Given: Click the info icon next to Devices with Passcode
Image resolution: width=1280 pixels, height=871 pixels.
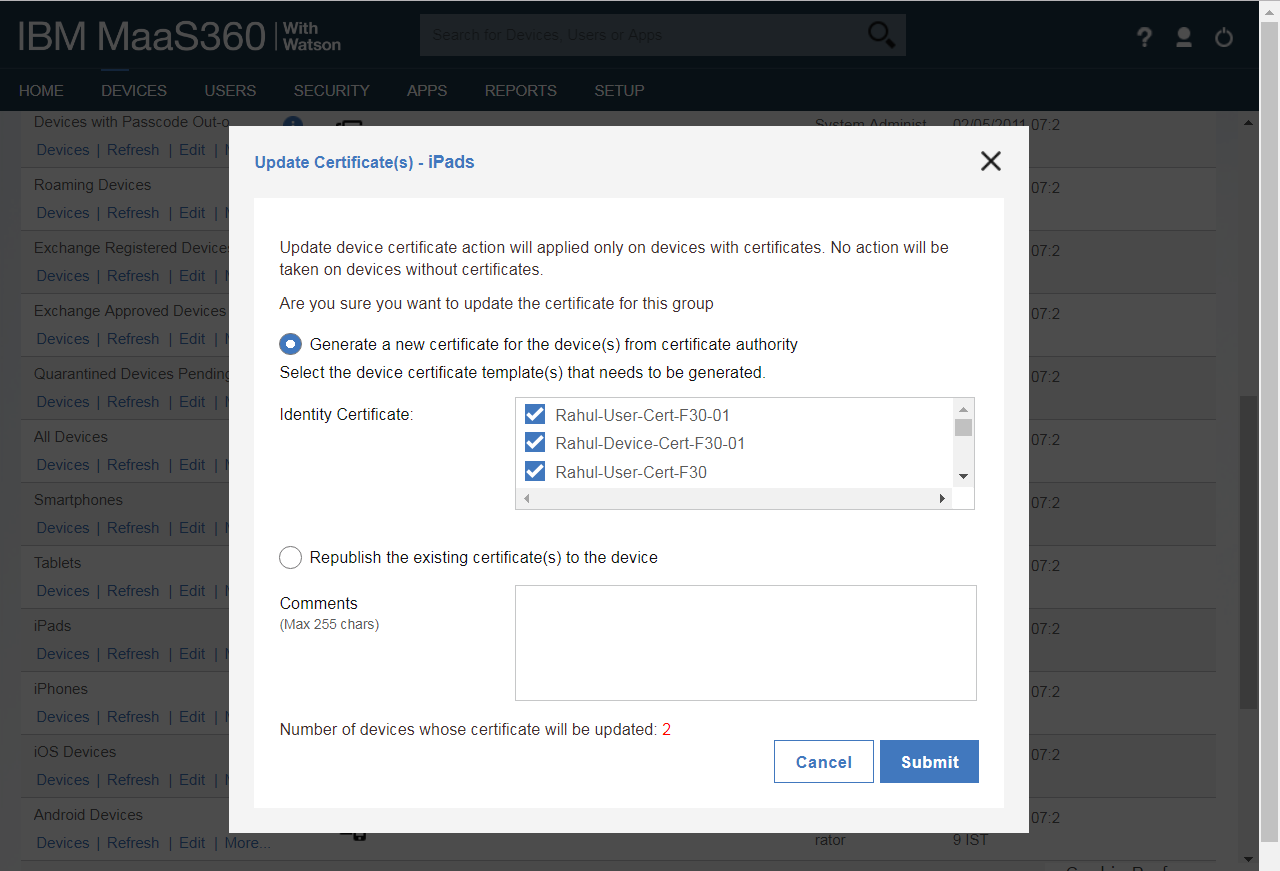Looking at the screenshot, I should (292, 124).
